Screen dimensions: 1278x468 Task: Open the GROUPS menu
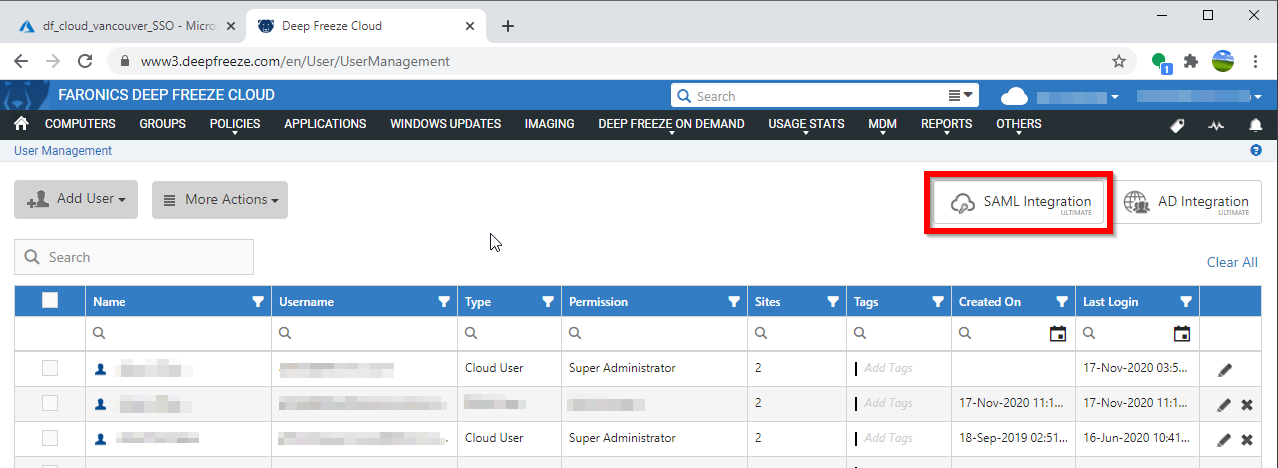(x=163, y=125)
